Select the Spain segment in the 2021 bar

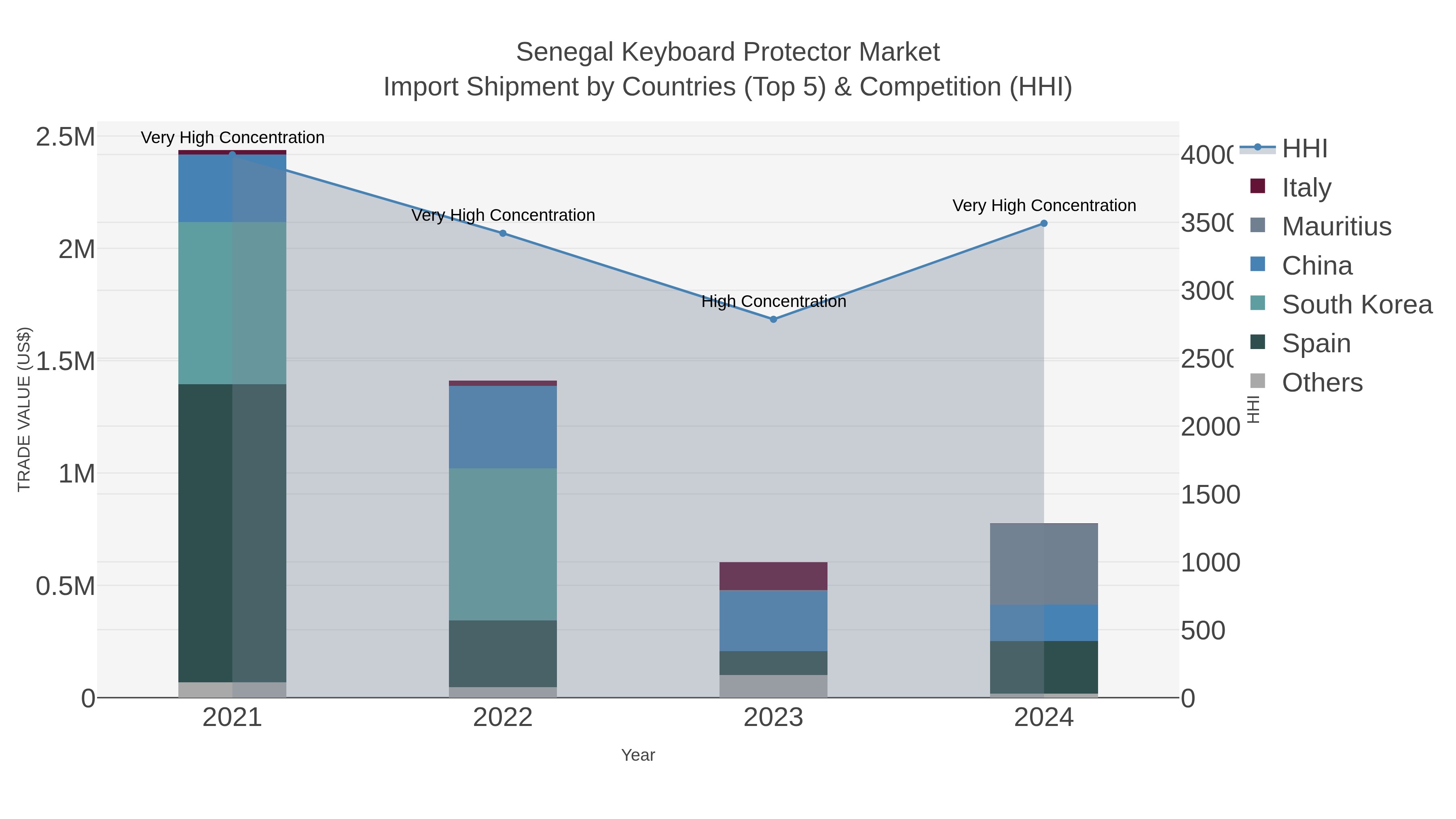232,533
